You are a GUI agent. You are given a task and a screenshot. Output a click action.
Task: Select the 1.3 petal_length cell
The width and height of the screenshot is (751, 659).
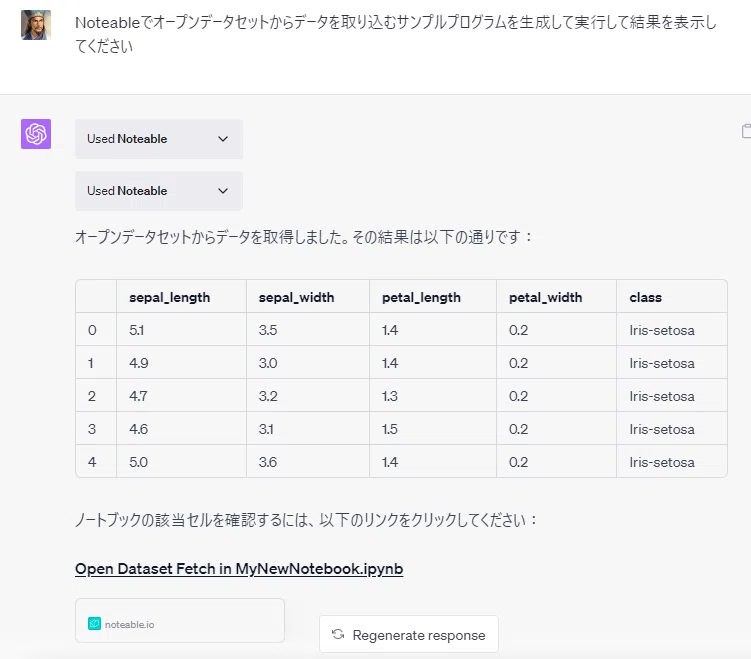pyautogui.click(x=433, y=396)
